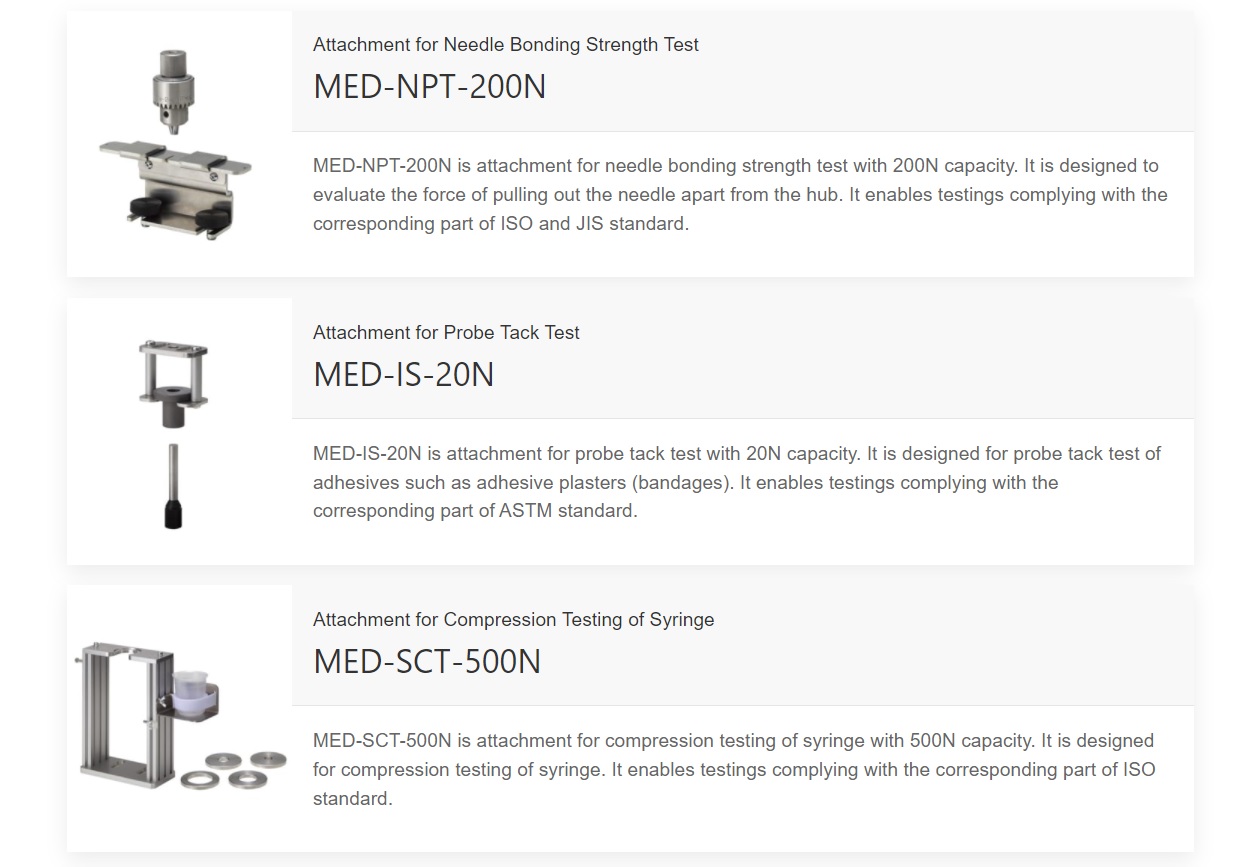Viewport: 1243px width, 867px height.
Task: Click the MED-IS-20N description paragraph
Action: tap(737, 482)
